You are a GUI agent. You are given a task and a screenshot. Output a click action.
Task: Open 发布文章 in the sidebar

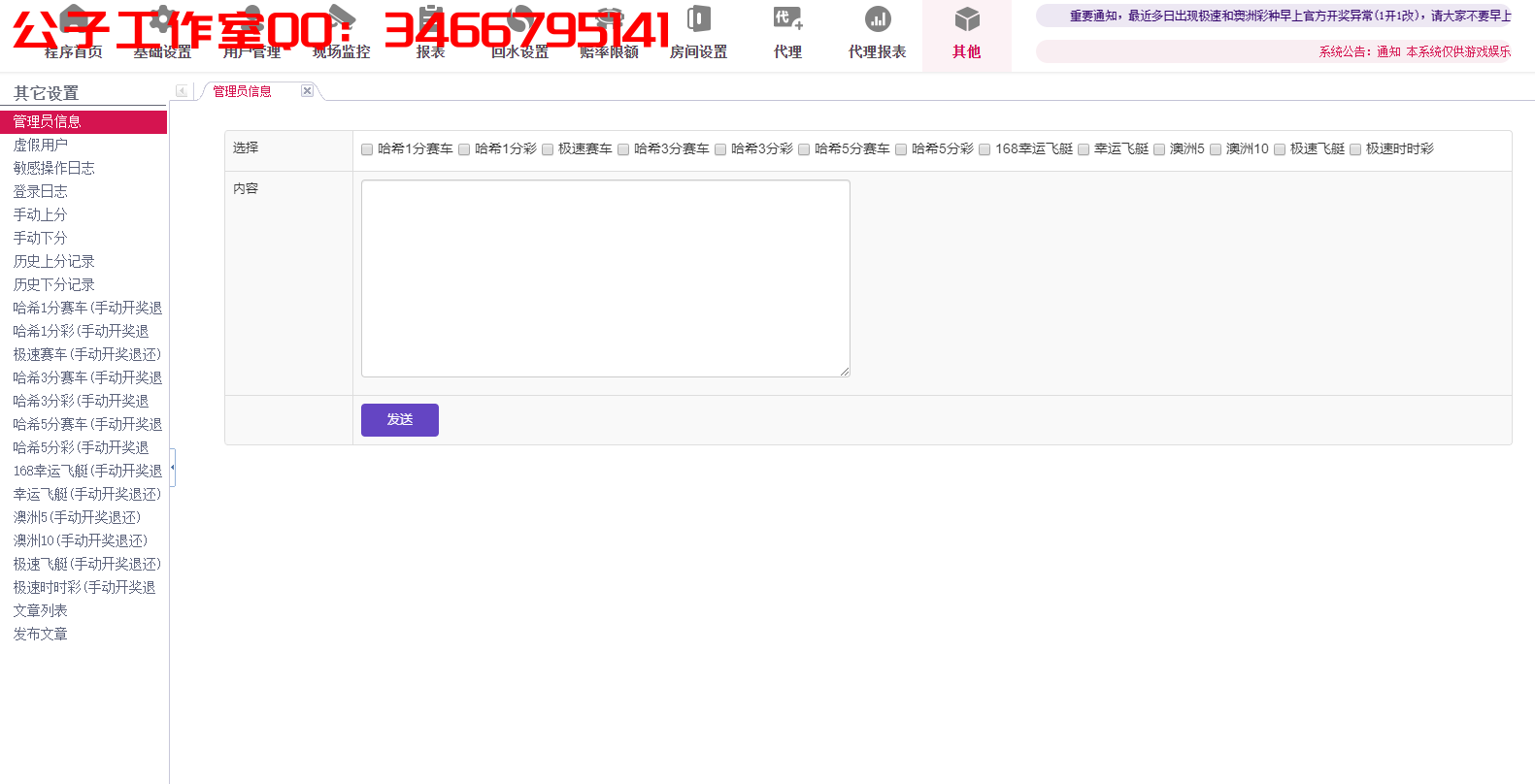point(41,634)
